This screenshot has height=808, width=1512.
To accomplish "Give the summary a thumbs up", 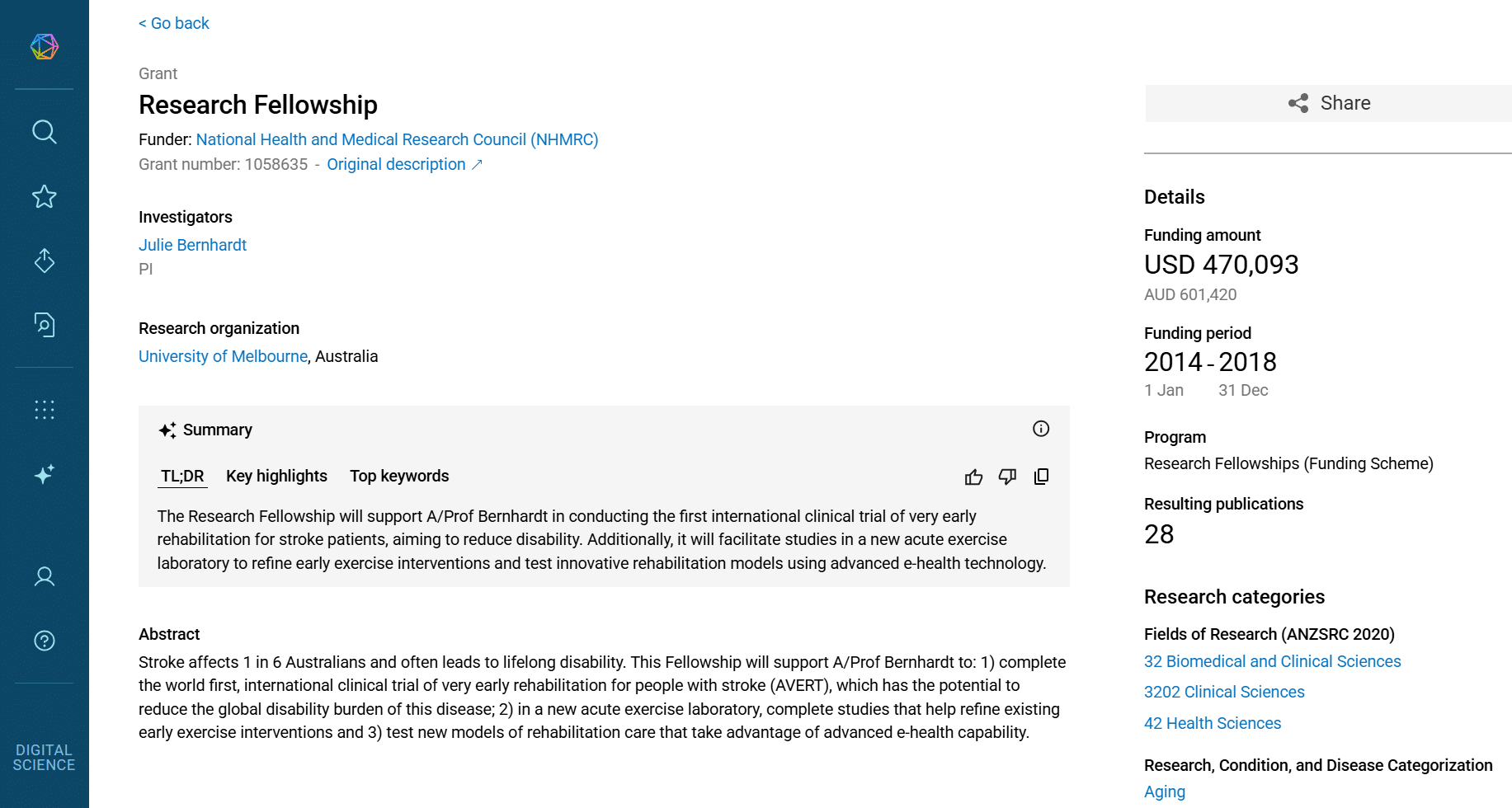I will (973, 477).
